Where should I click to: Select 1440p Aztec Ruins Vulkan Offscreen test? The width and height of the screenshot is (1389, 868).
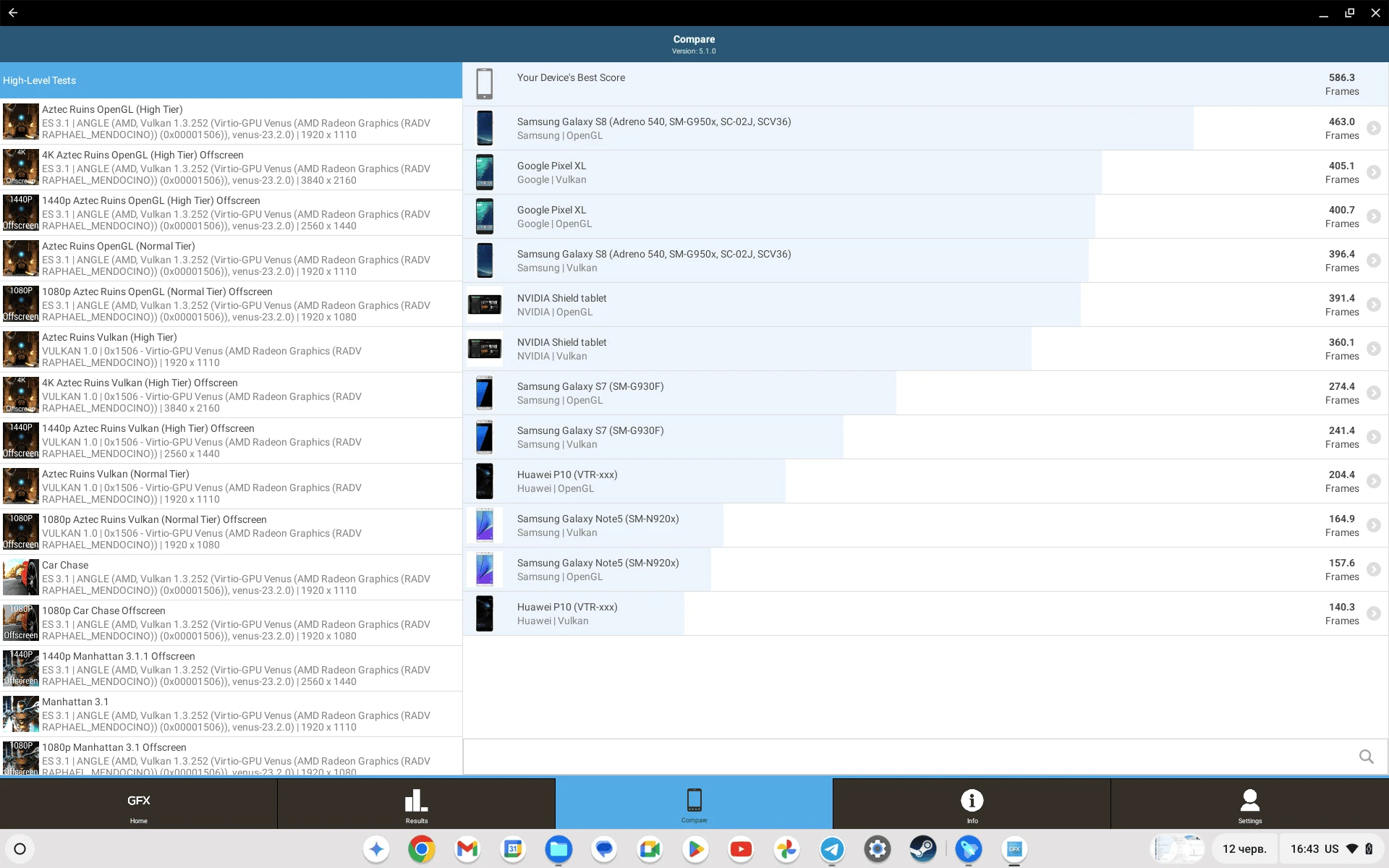click(231, 441)
